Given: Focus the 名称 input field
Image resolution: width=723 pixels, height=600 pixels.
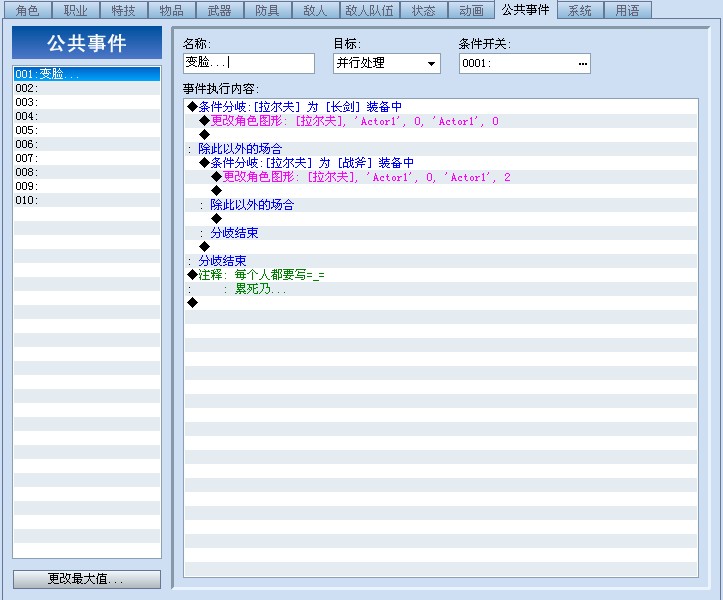Looking at the screenshot, I should click(x=249, y=63).
